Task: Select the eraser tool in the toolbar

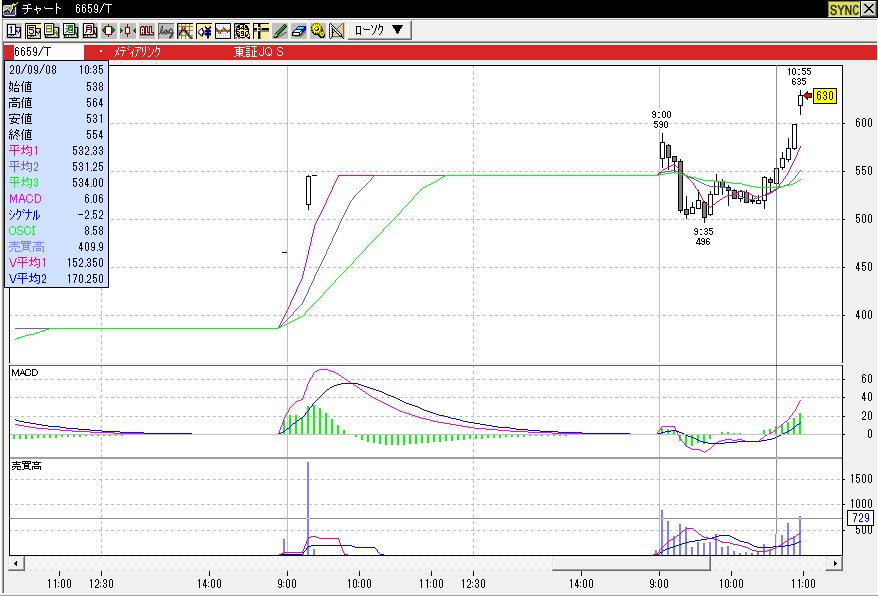Action: click(299, 30)
